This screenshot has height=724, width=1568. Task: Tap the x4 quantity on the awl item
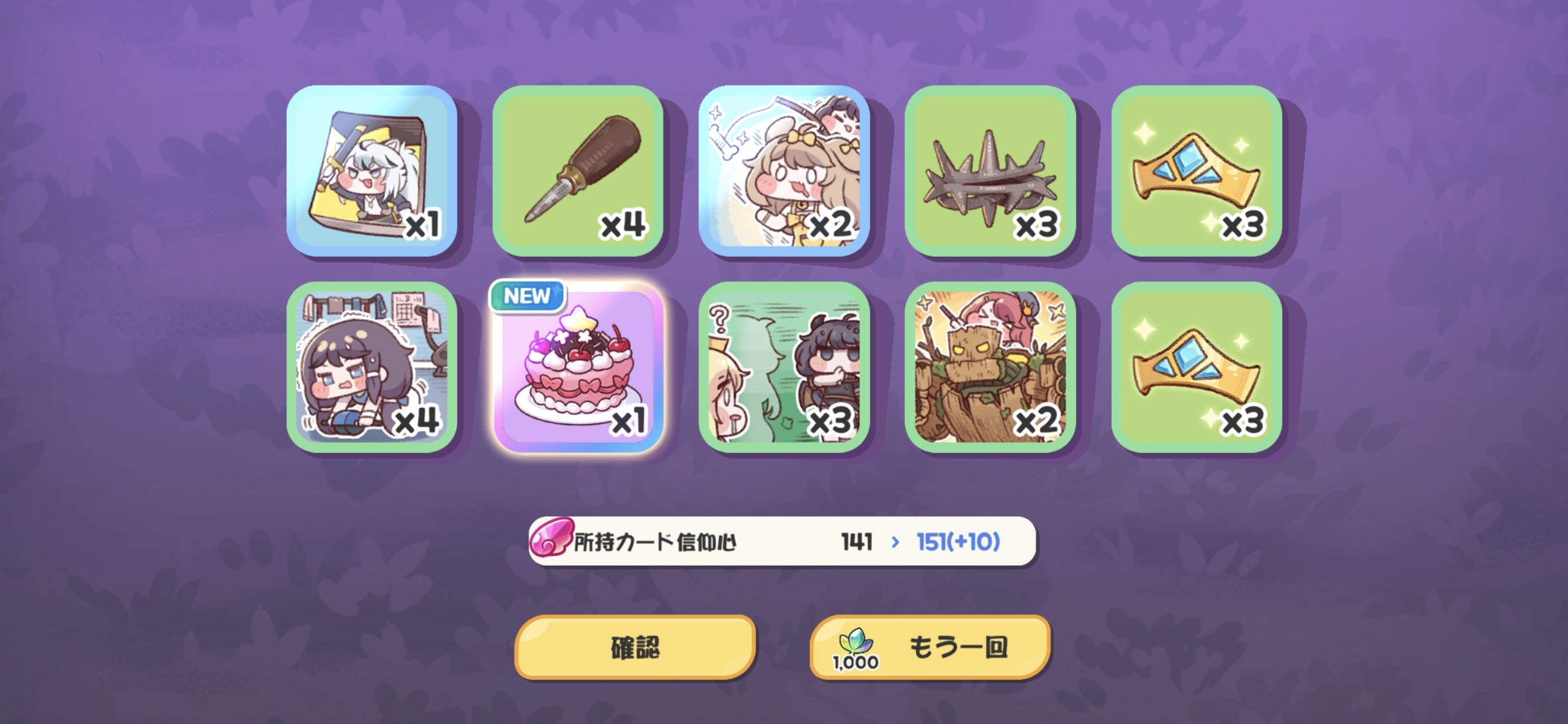tap(622, 225)
